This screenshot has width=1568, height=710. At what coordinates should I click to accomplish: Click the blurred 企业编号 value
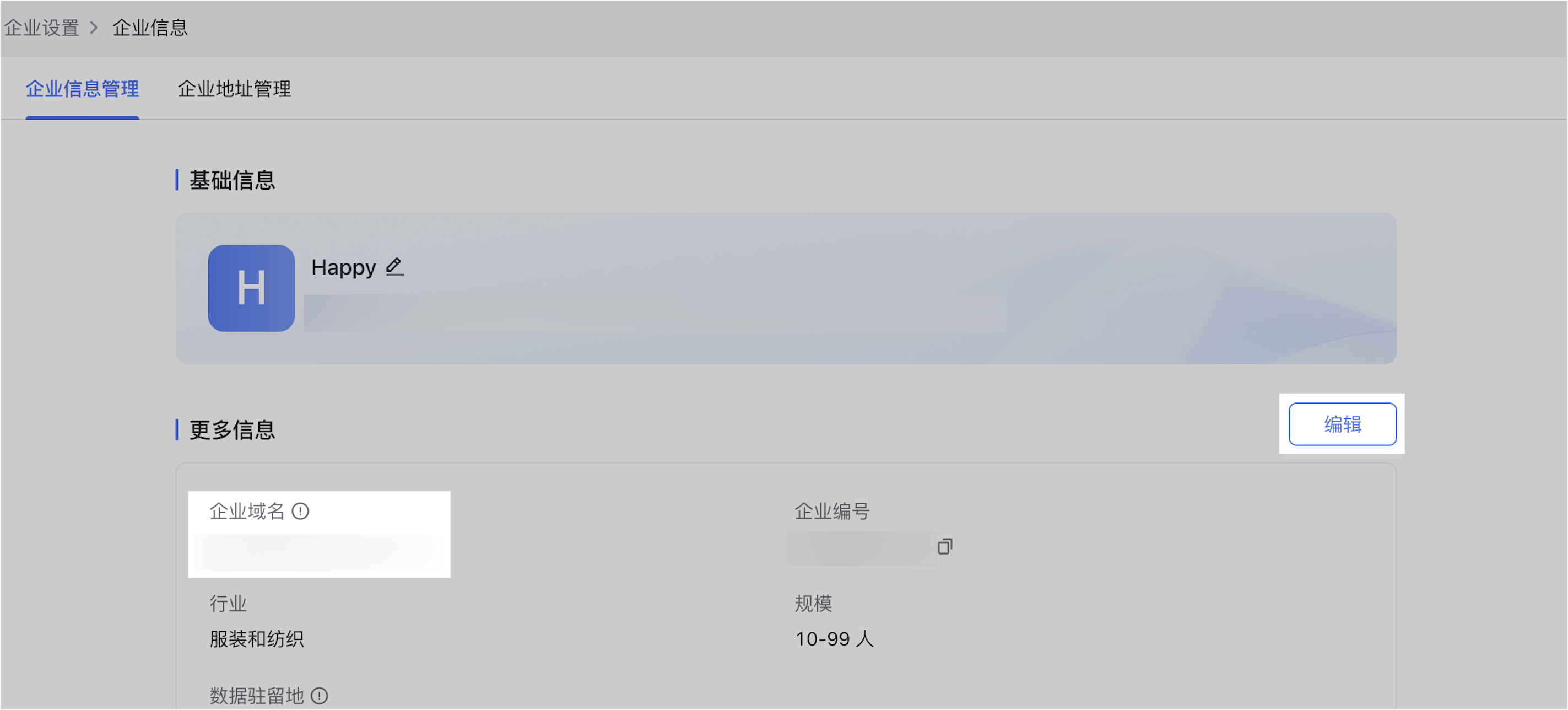tap(861, 548)
